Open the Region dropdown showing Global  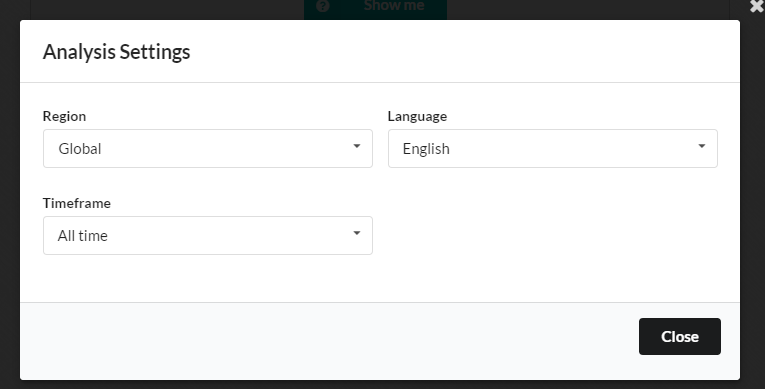(x=208, y=148)
